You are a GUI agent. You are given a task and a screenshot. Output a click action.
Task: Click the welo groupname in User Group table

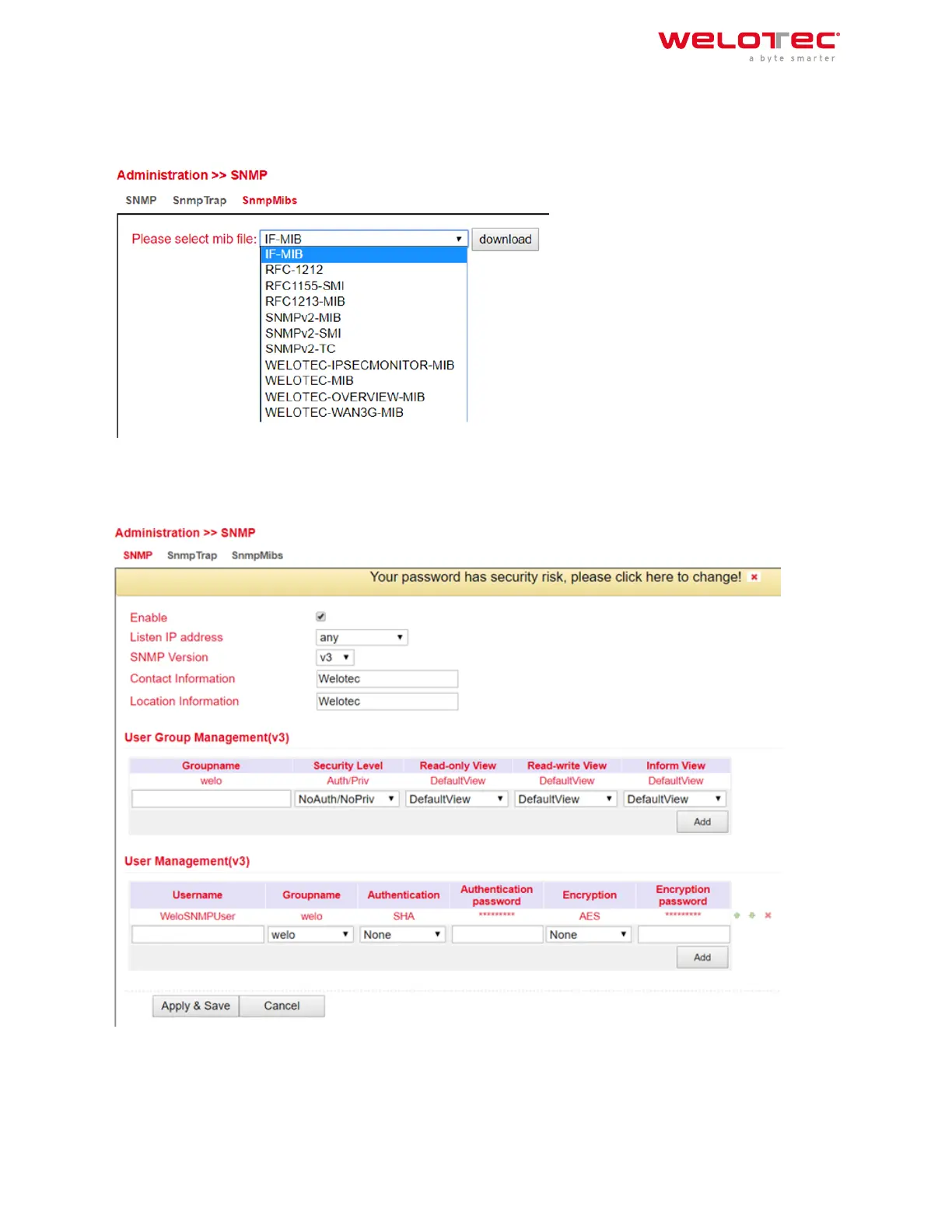(211, 781)
